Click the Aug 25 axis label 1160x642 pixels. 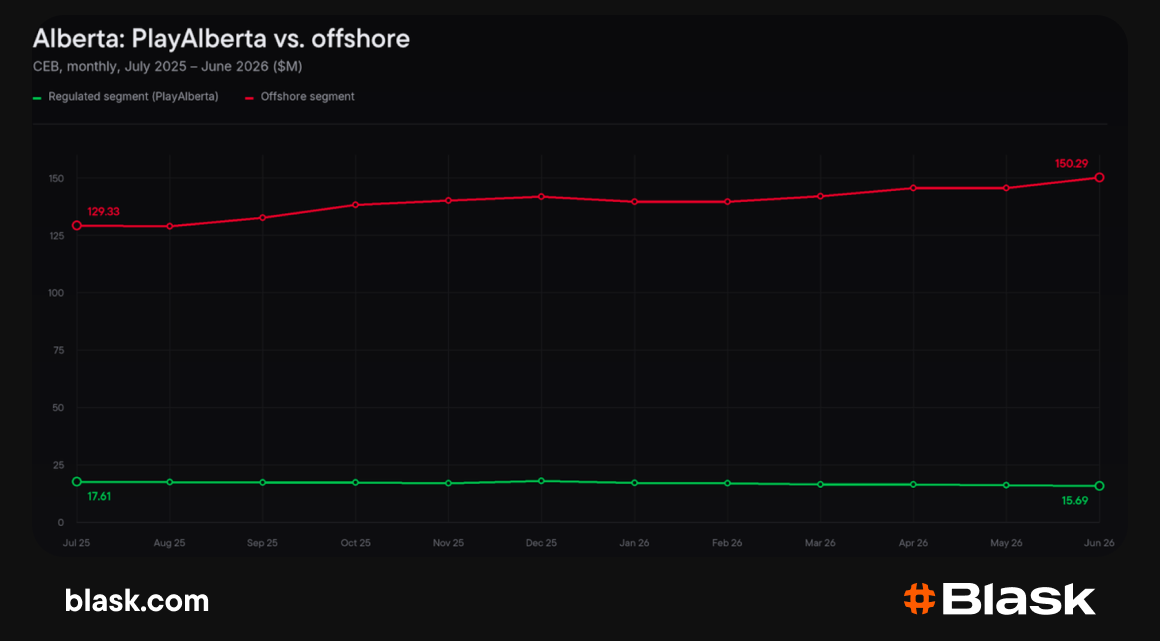click(x=169, y=543)
